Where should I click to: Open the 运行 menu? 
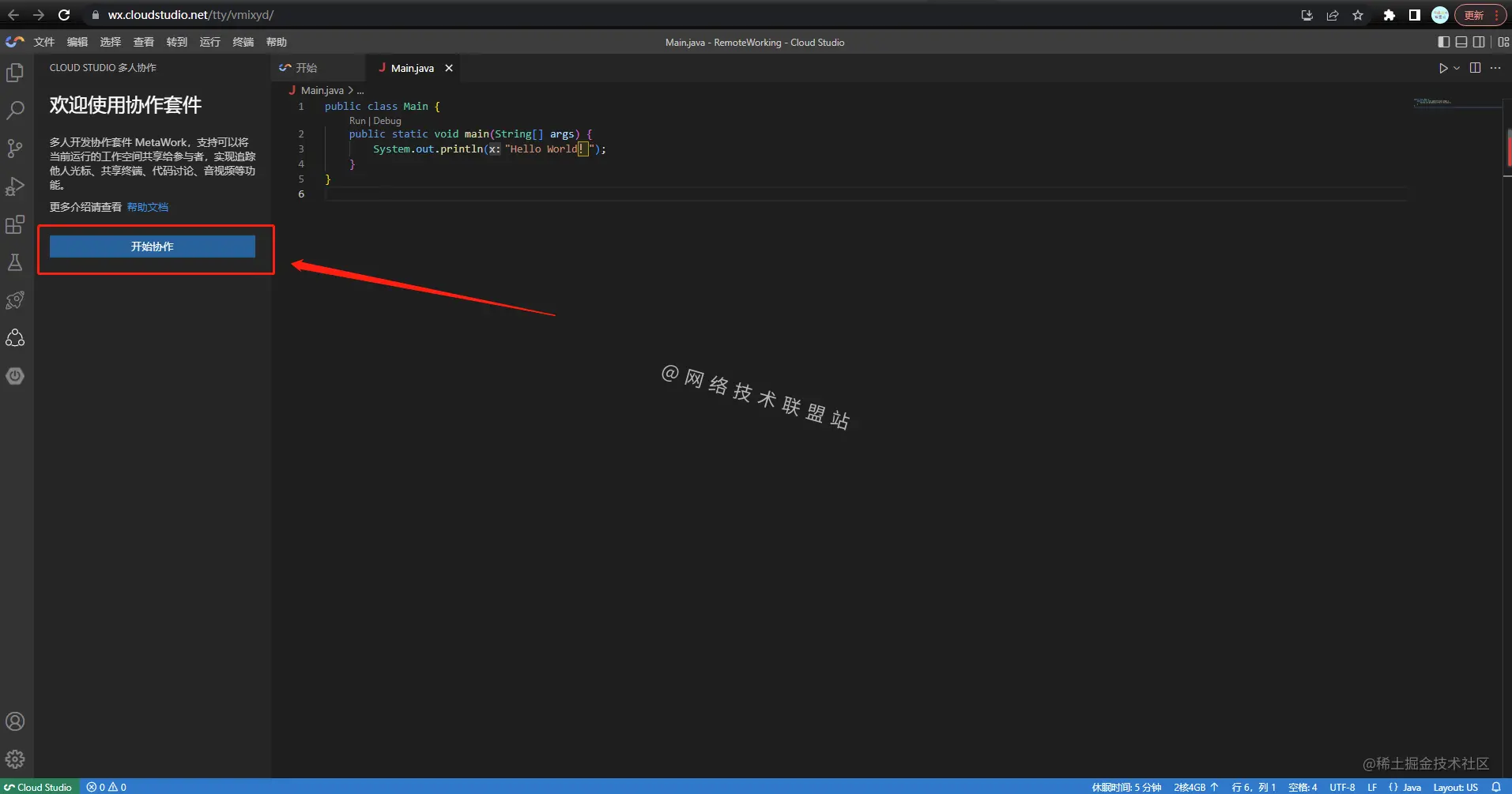point(210,42)
